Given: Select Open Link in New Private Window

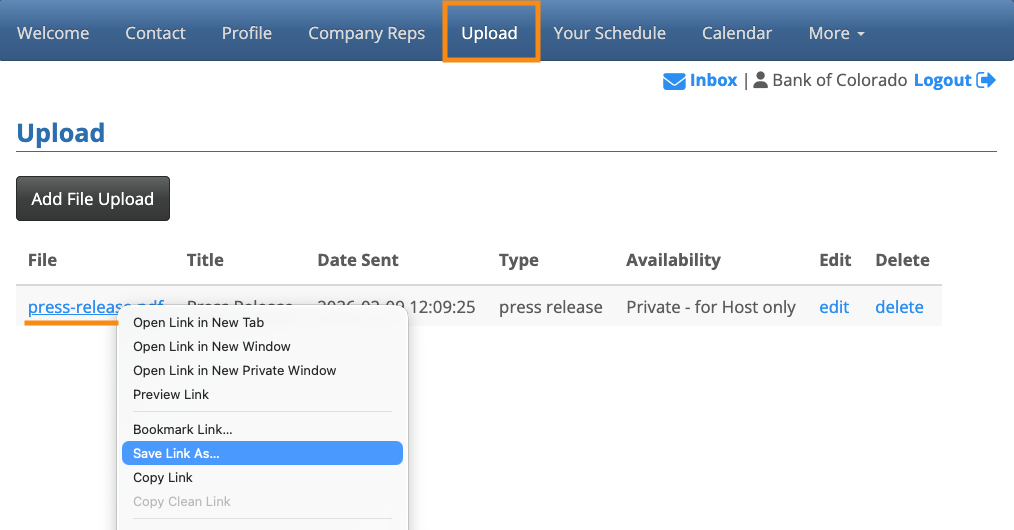Looking at the screenshot, I should click(234, 371).
